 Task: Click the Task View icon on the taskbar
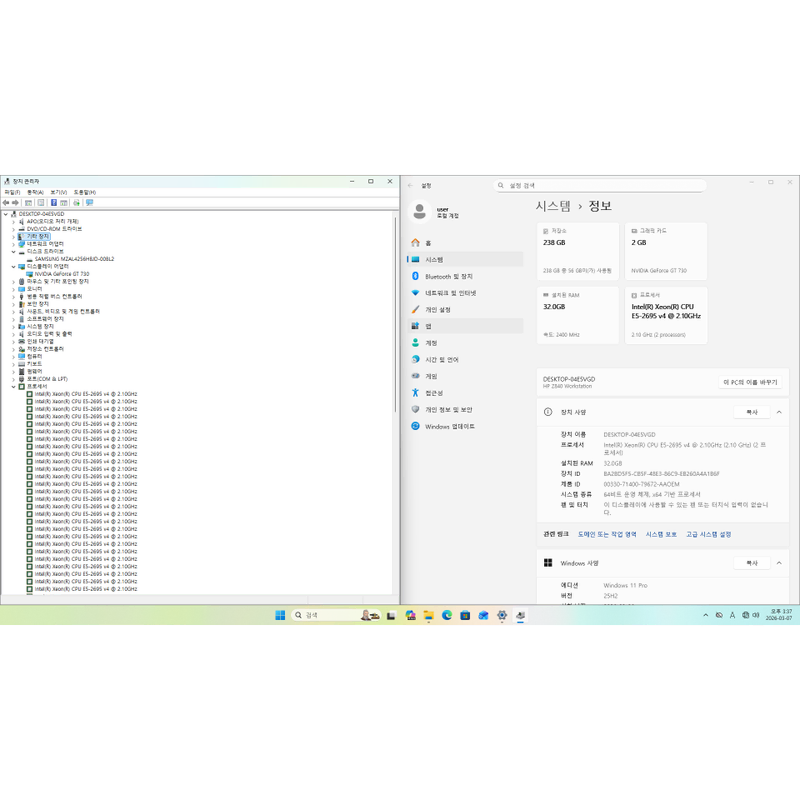click(391, 615)
